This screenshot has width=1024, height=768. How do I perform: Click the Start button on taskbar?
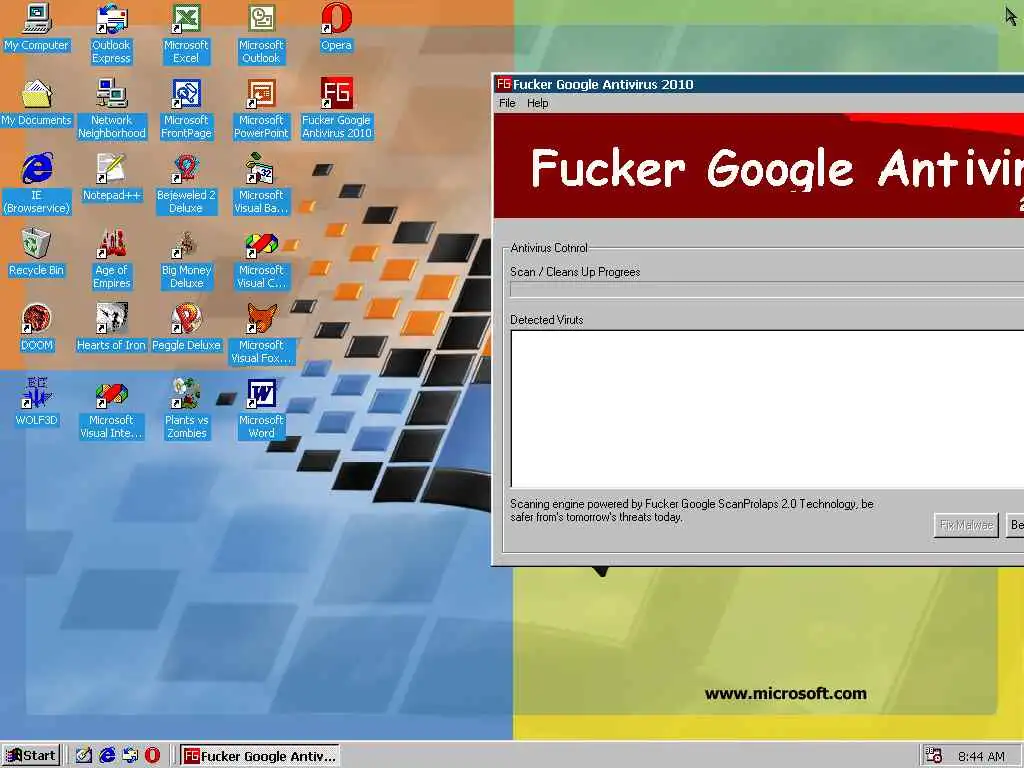pyautogui.click(x=30, y=756)
